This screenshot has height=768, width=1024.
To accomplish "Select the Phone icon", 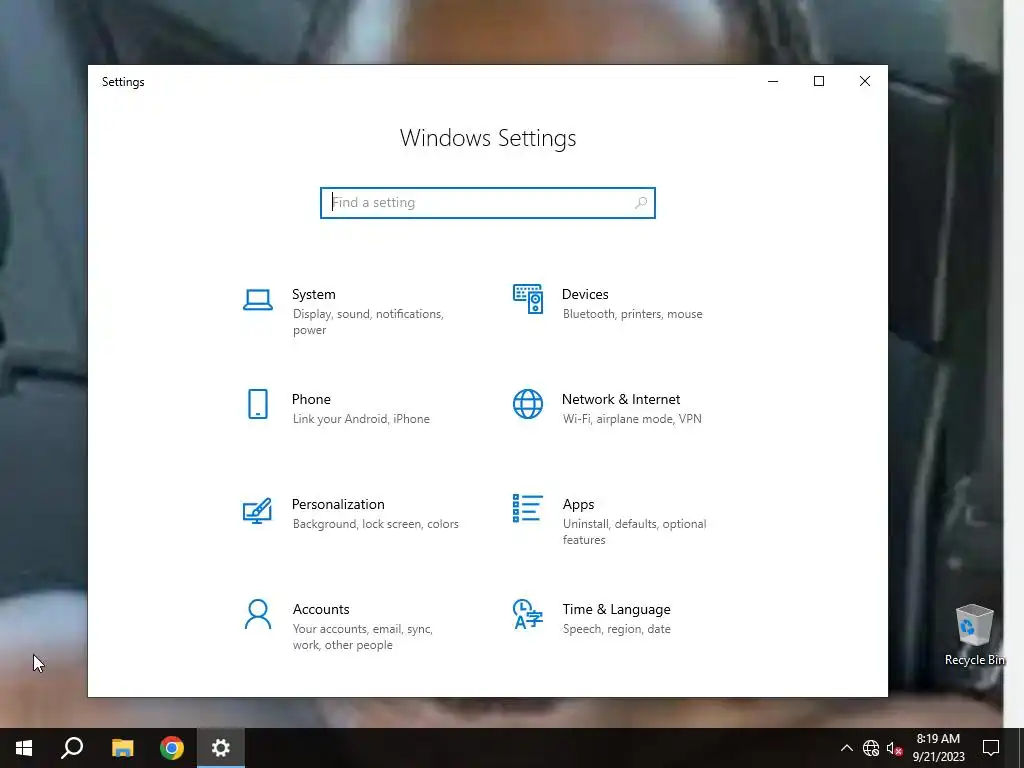I will 258,404.
